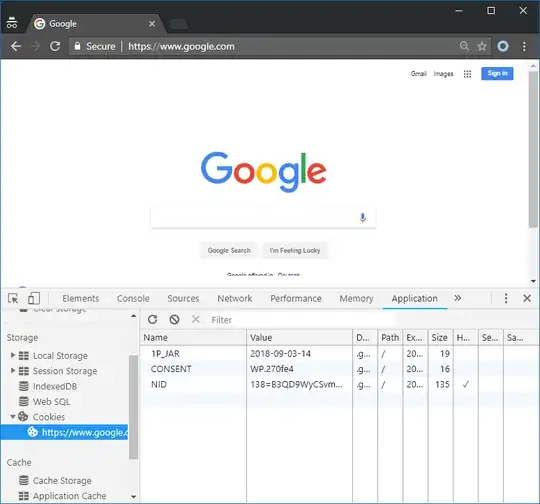This screenshot has height=504, width=540.
Task: Switch to Elements tab
Action: coord(81,298)
